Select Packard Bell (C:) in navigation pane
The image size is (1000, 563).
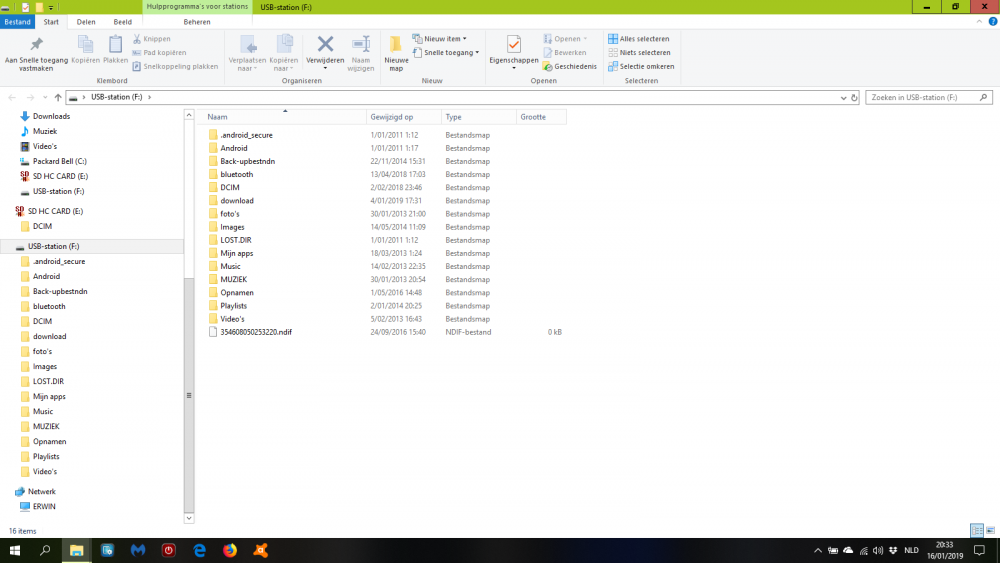point(59,161)
